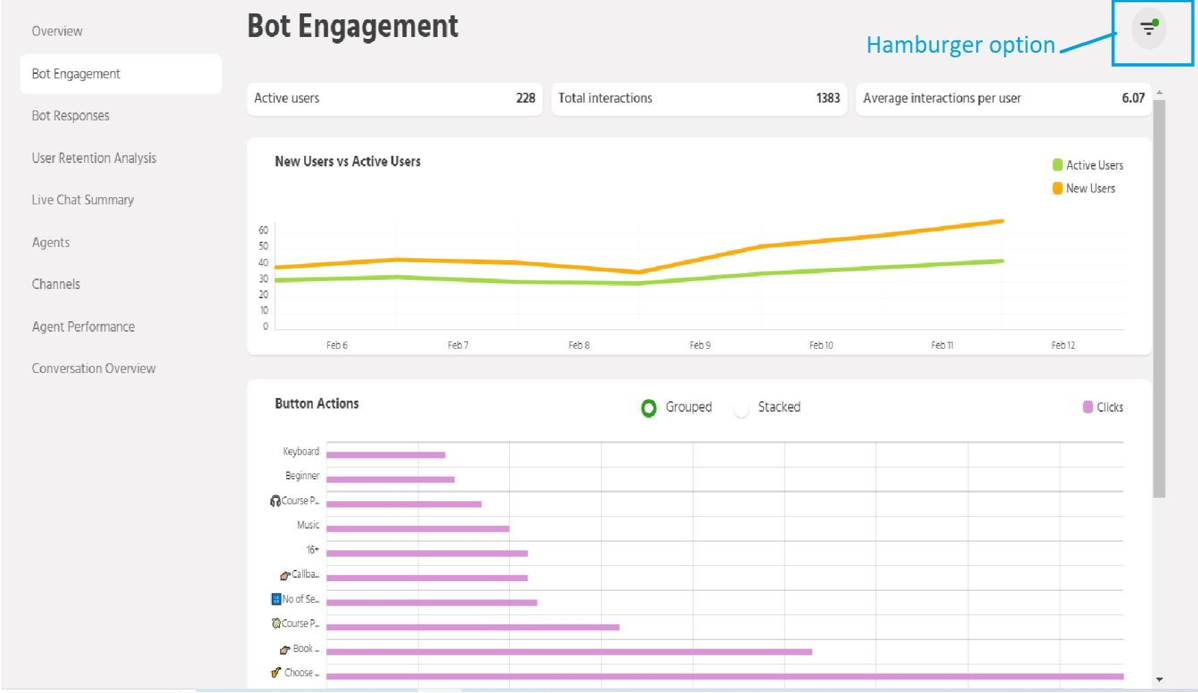Open User Retention Analysis page

(x=94, y=158)
